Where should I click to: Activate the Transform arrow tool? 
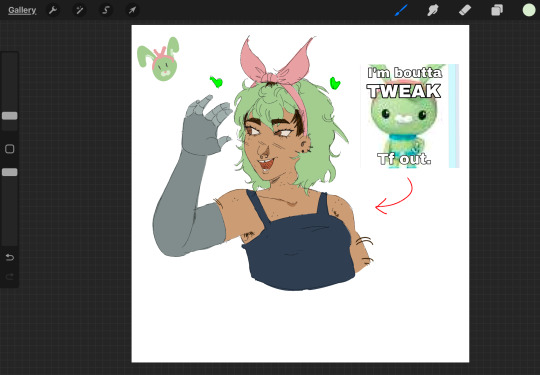pos(132,10)
